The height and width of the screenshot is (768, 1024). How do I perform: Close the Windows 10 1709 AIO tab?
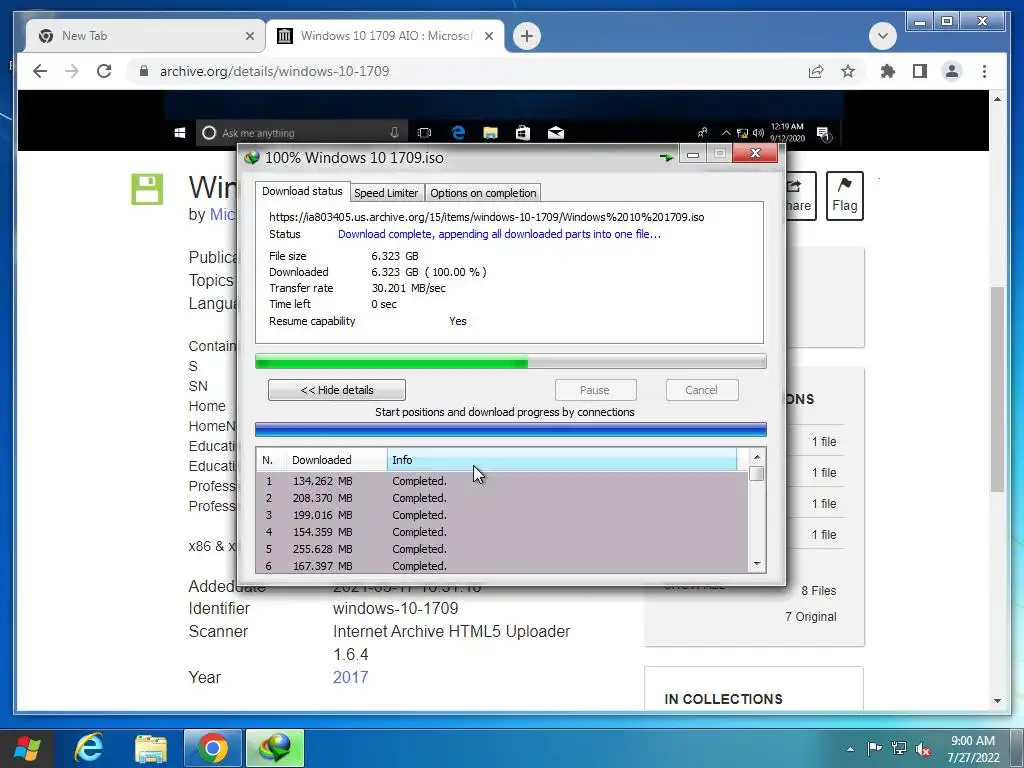(488, 36)
